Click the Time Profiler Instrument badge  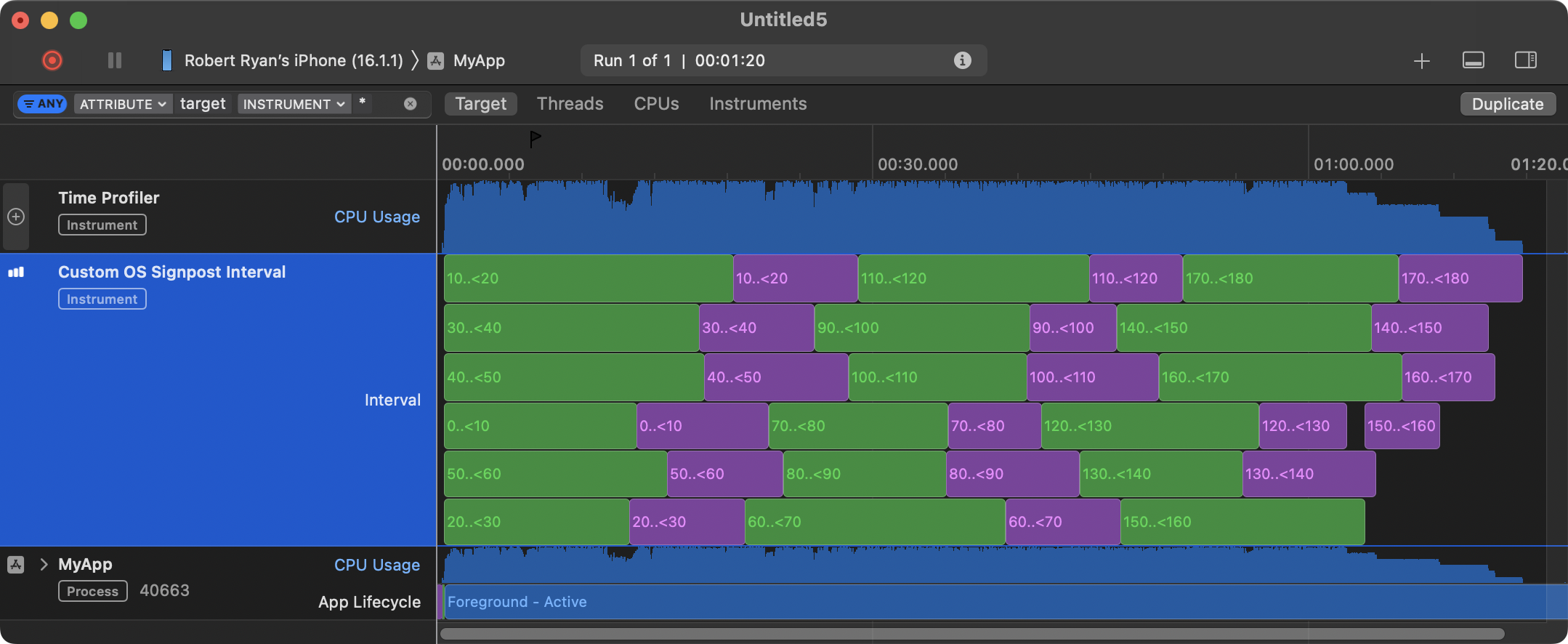pos(102,225)
